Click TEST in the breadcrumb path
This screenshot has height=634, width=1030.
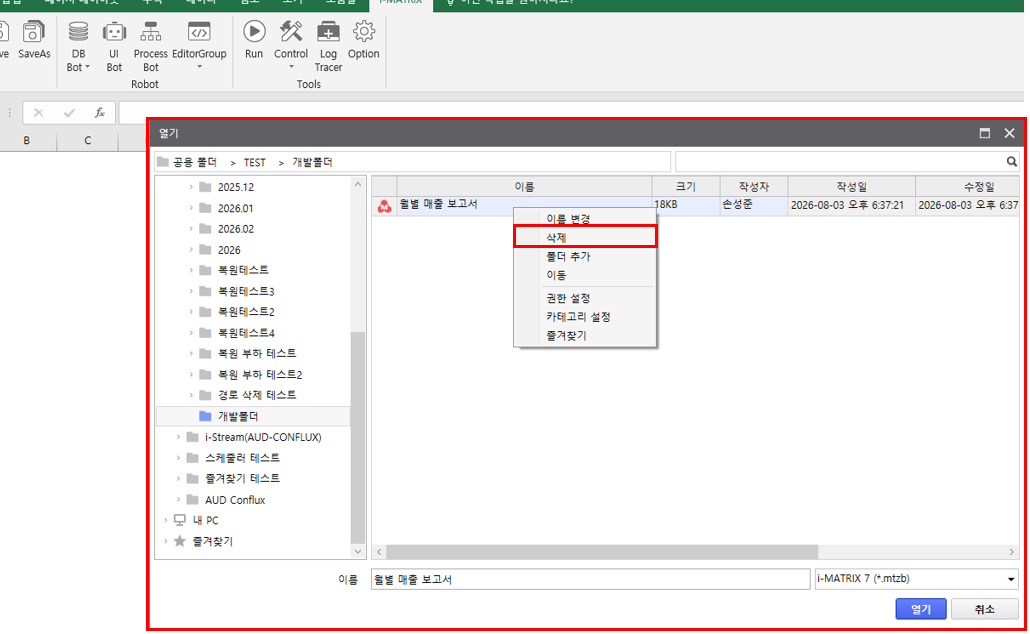coord(255,162)
